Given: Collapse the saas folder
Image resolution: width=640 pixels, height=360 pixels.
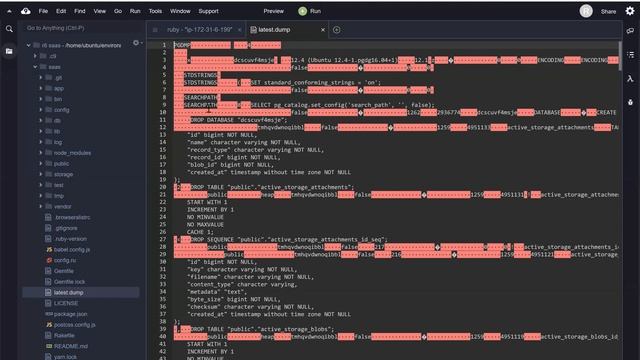Looking at the screenshot, I should [35, 67].
